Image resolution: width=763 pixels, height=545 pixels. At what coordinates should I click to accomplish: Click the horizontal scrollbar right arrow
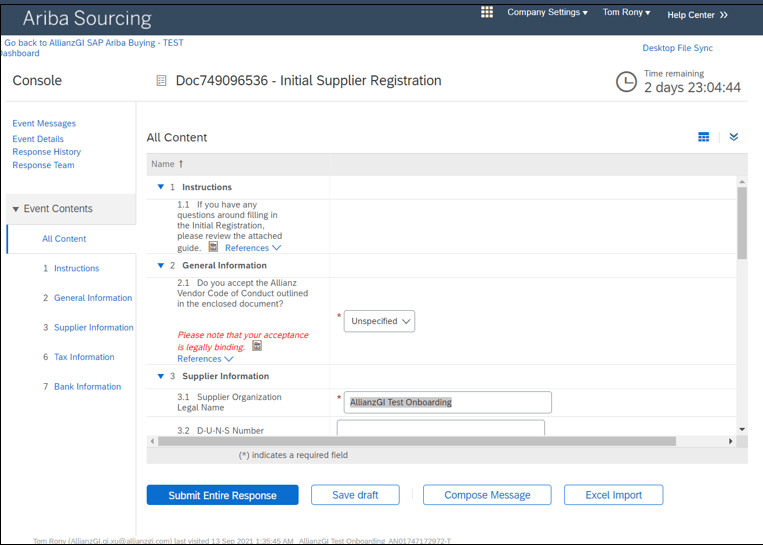(x=730, y=441)
